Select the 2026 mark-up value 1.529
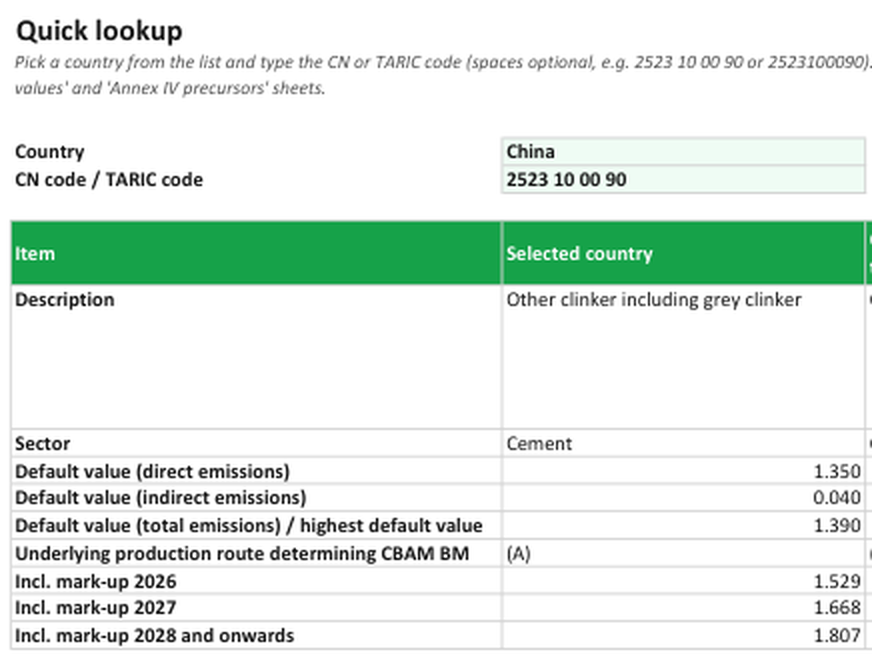Screen dimensions: 872x654 coord(683,581)
